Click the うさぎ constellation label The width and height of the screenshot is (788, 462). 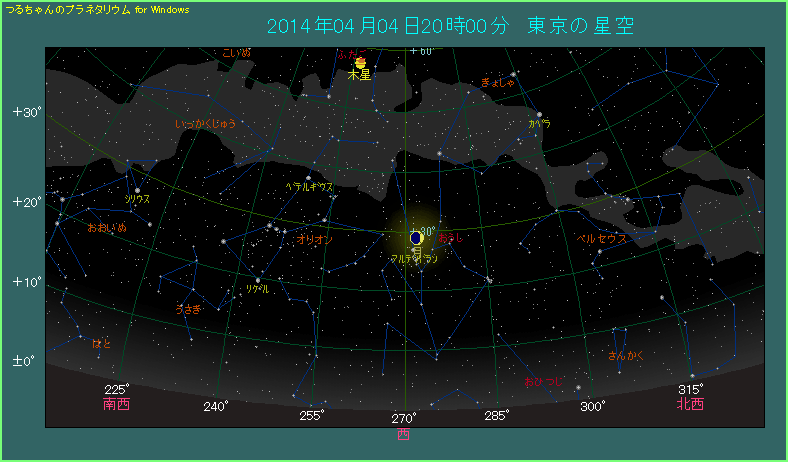(189, 309)
